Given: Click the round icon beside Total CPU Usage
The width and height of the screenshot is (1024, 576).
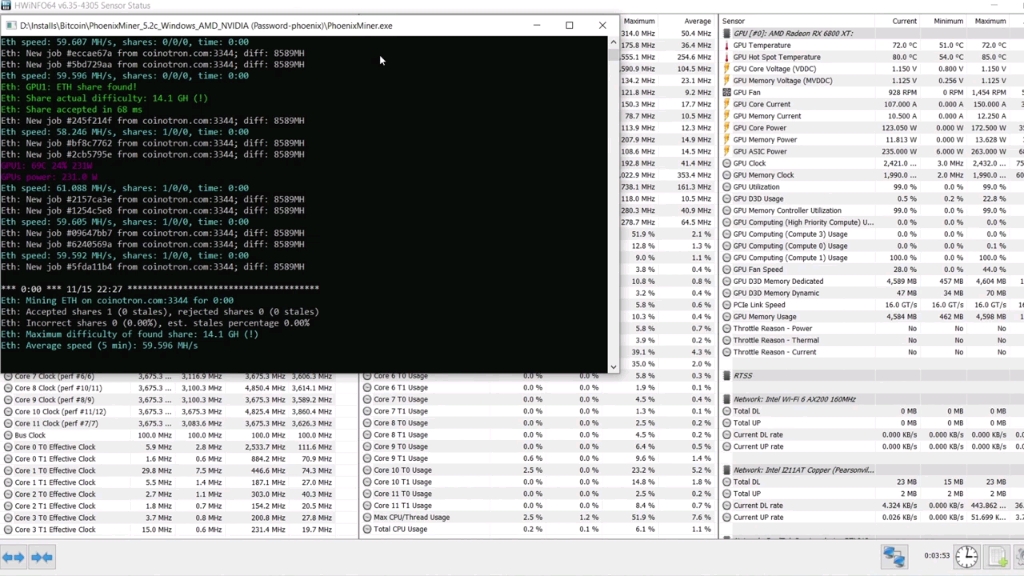Looking at the screenshot, I should coord(367,529).
